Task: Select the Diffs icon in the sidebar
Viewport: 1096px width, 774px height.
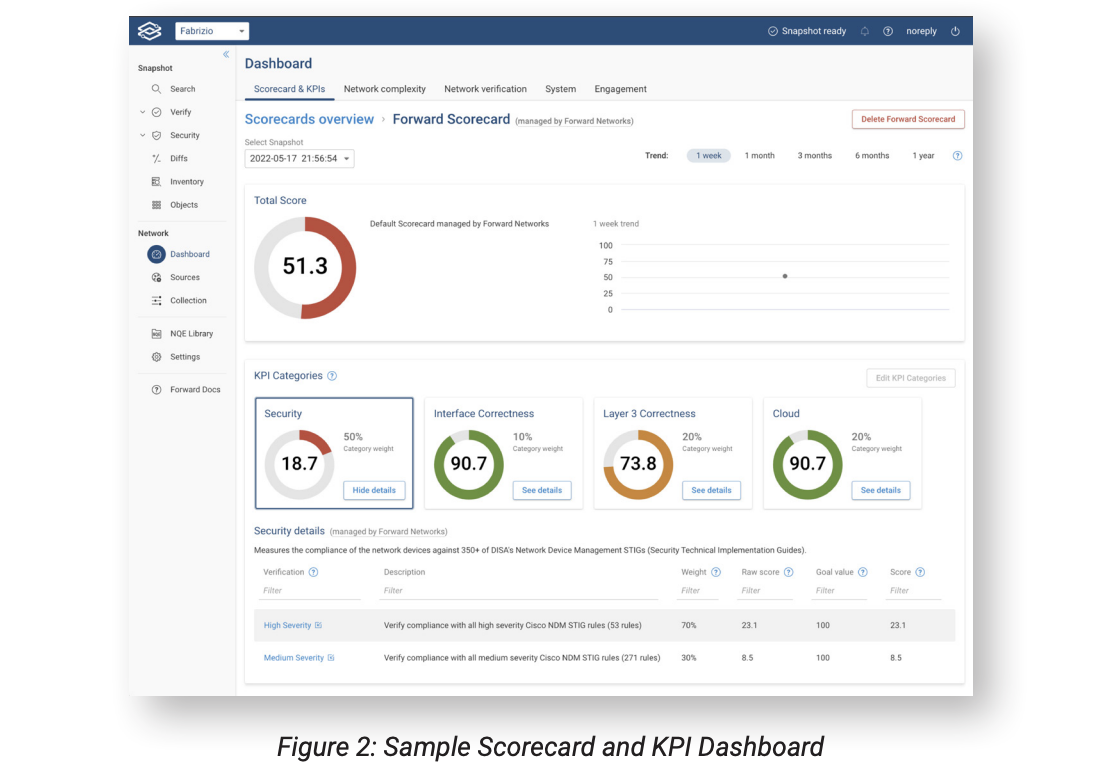Action: point(180,158)
